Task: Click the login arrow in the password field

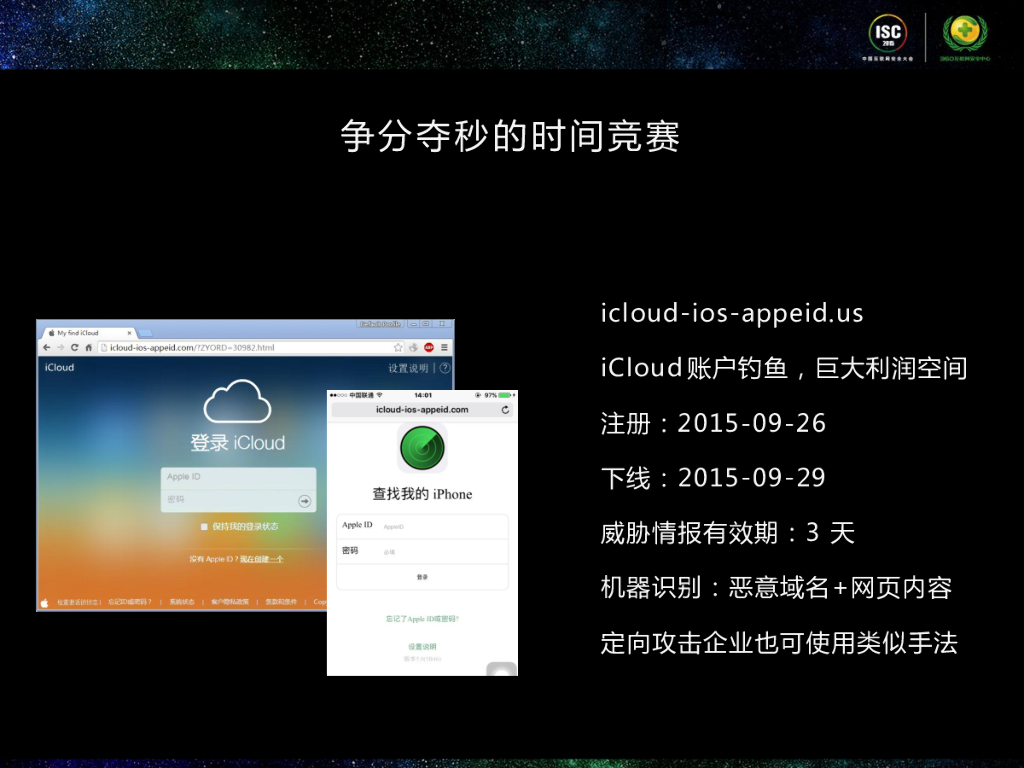Action: (304, 501)
